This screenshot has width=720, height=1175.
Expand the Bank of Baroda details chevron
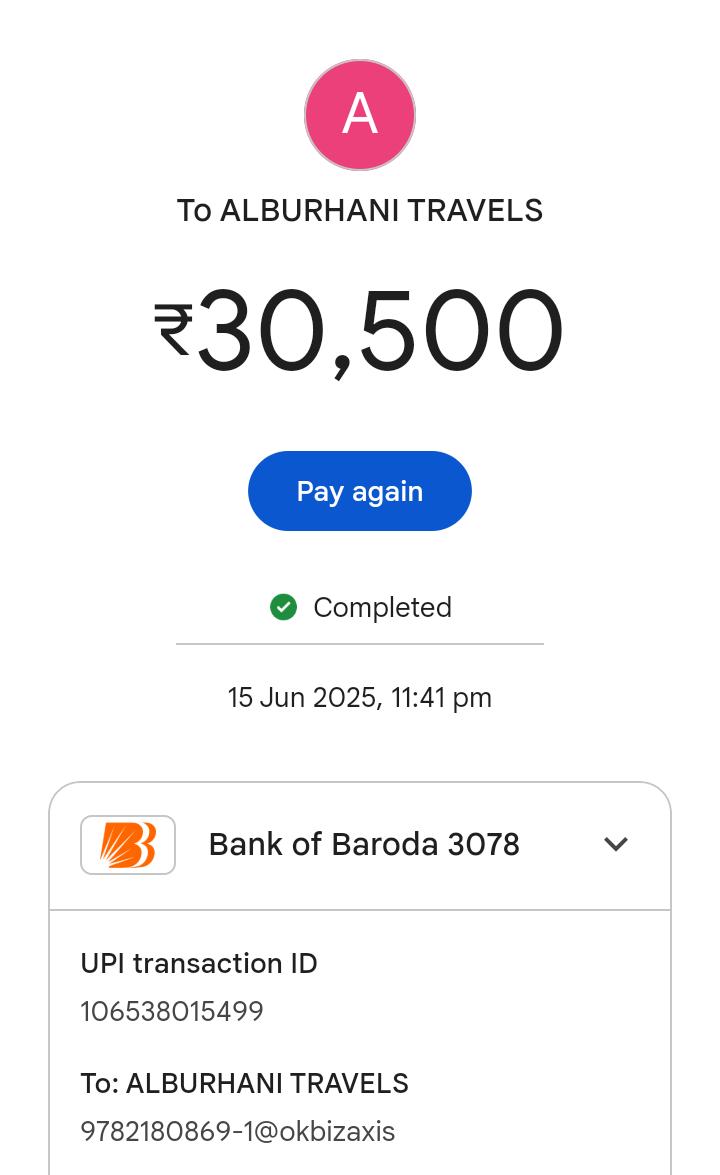coord(616,844)
